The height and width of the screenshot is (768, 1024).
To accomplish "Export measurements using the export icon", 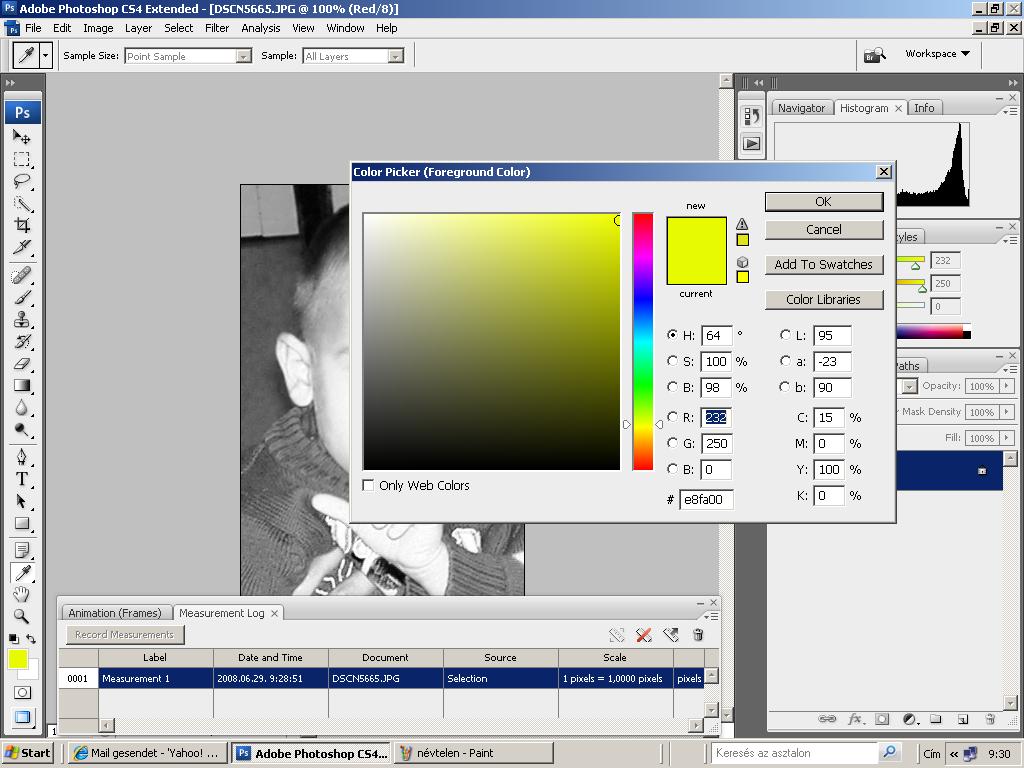I will [x=670, y=634].
